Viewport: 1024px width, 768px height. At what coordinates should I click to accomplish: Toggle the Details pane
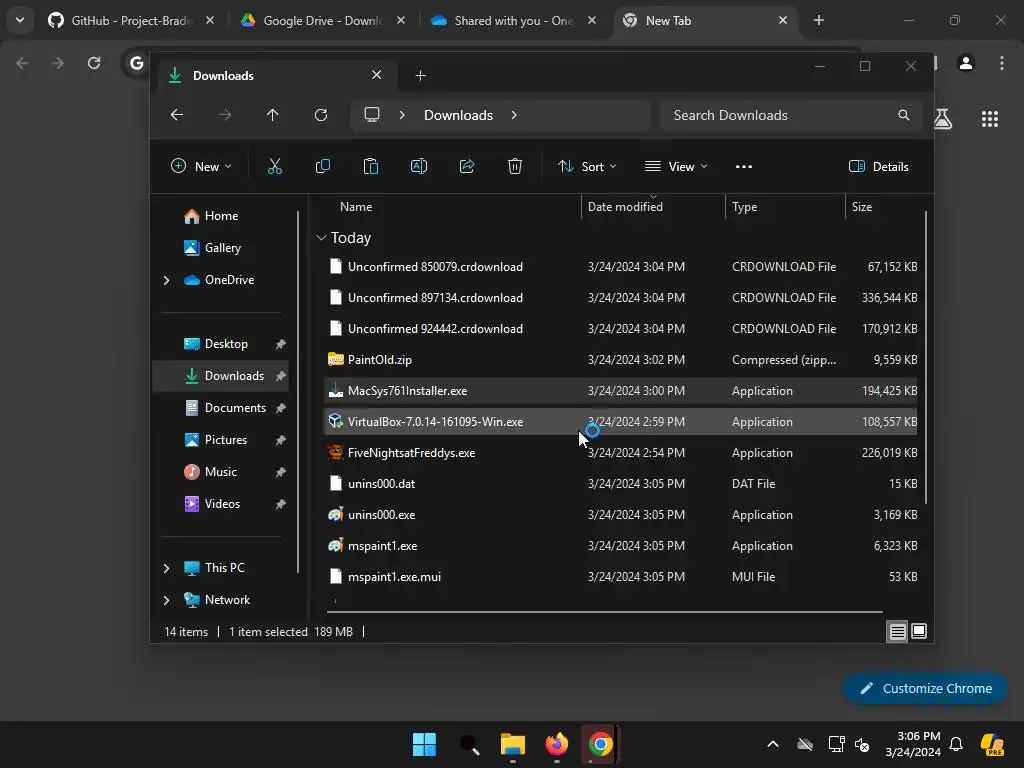point(879,167)
